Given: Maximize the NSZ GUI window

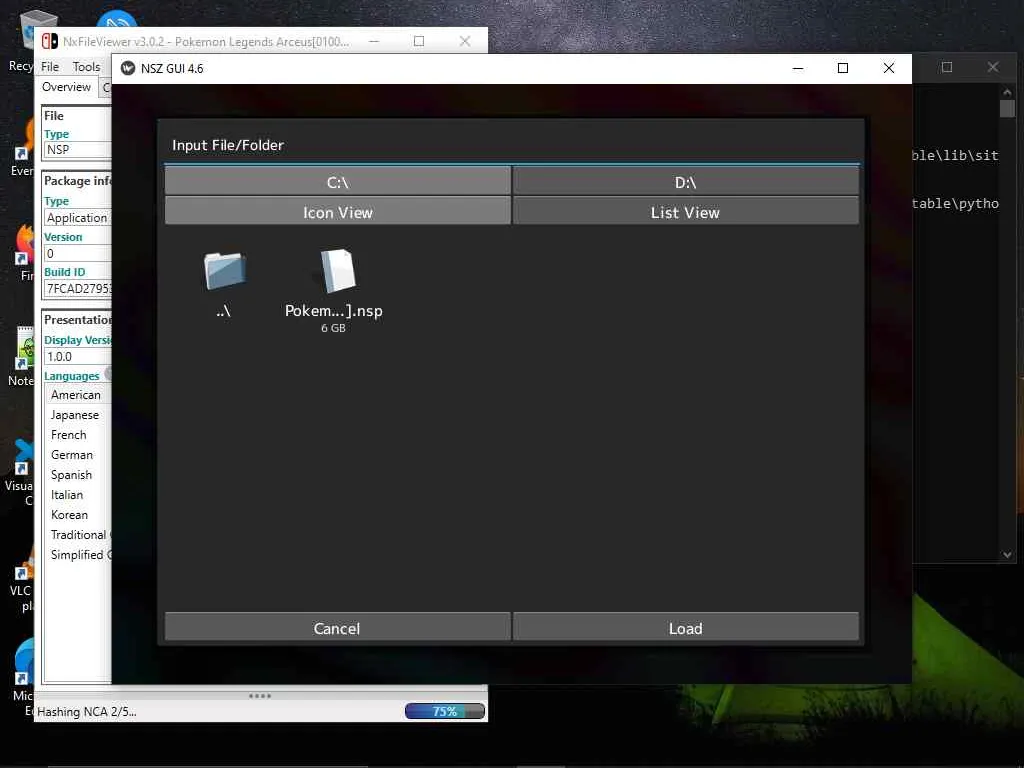Looking at the screenshot, I should coord(843,68).
